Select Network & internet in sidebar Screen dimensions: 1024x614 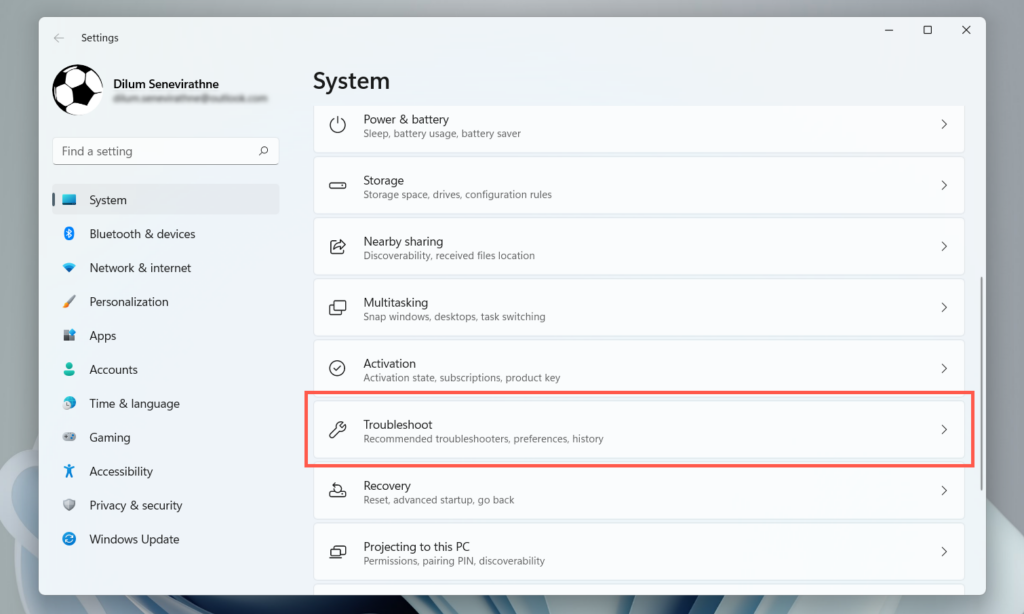click(x=140, y=268)
